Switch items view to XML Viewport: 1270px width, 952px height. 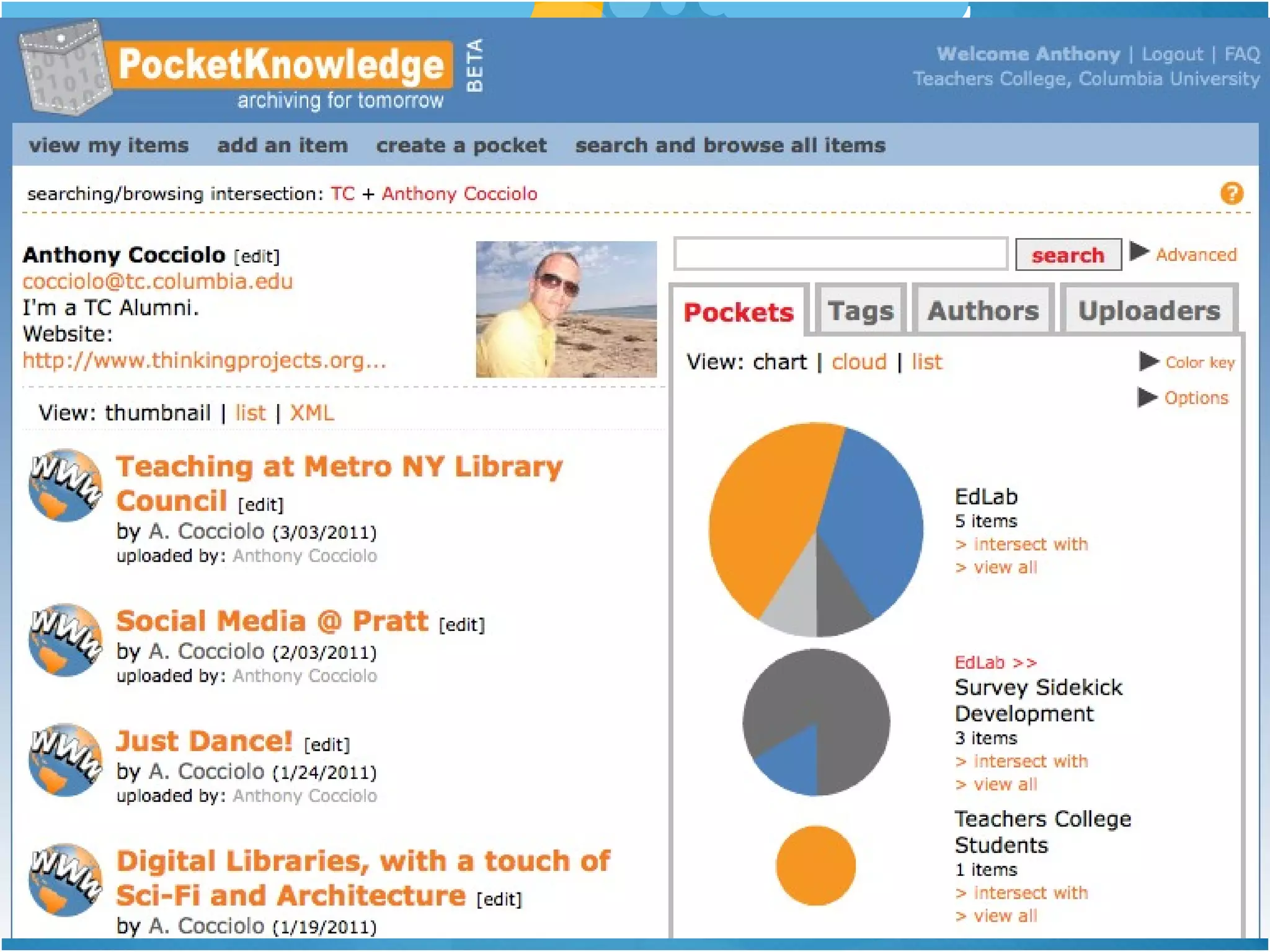click(311, 413)
